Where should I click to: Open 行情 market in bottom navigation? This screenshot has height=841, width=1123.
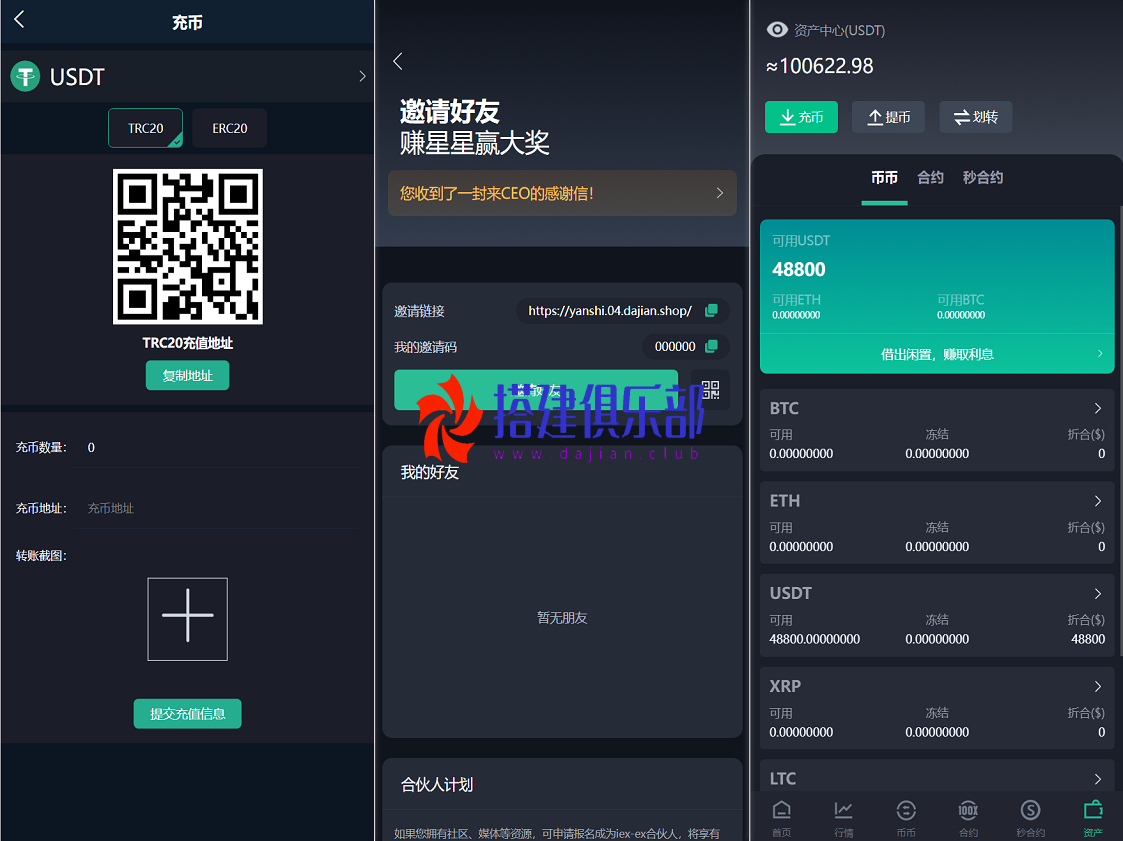[x=844, y=818]
